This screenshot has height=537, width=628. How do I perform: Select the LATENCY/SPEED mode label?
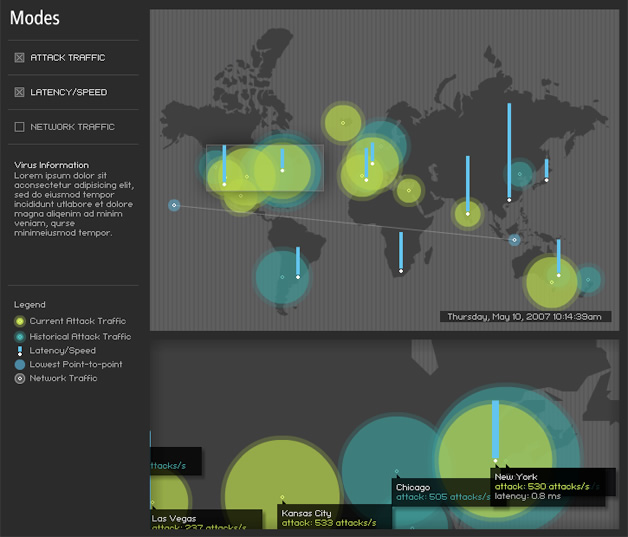68,92
